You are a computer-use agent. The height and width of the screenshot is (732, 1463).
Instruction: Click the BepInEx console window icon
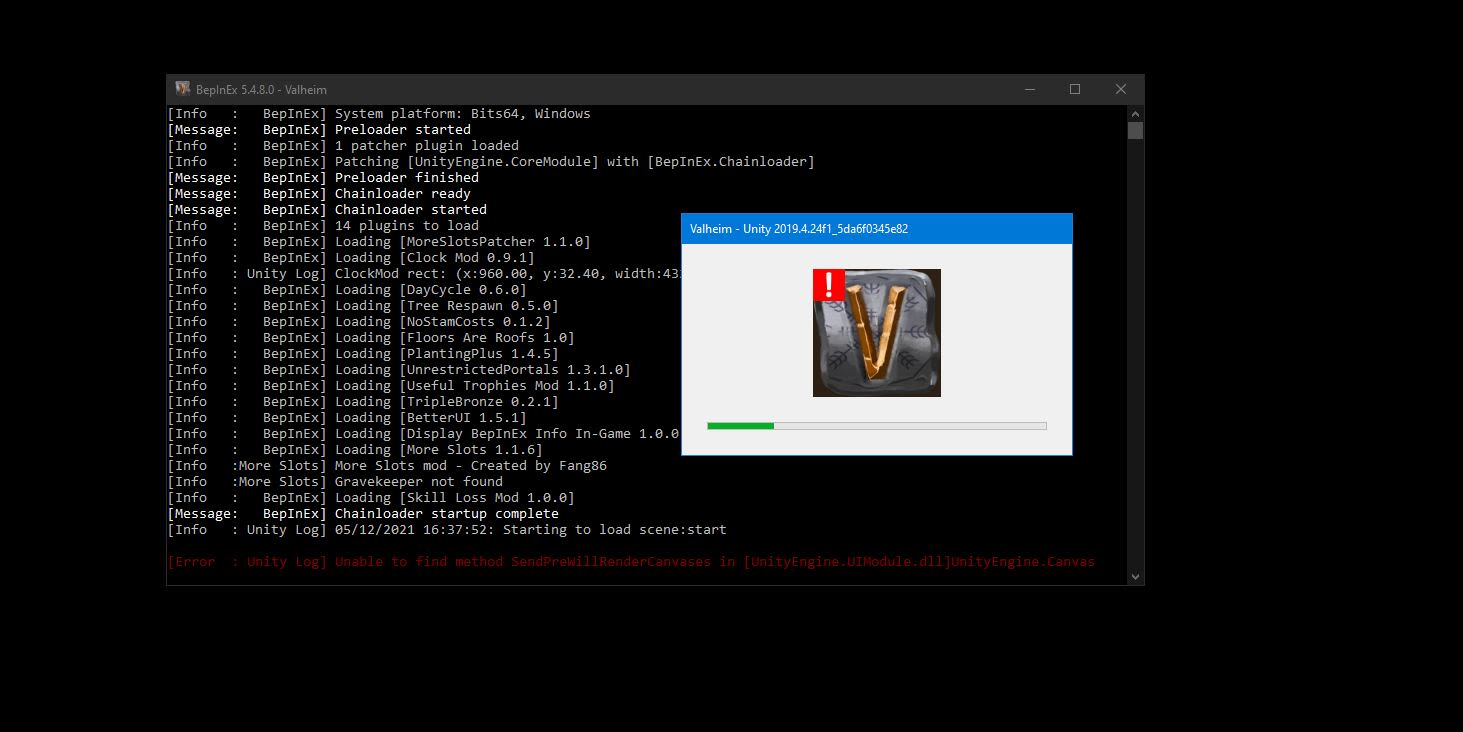[x=183, y=89]
